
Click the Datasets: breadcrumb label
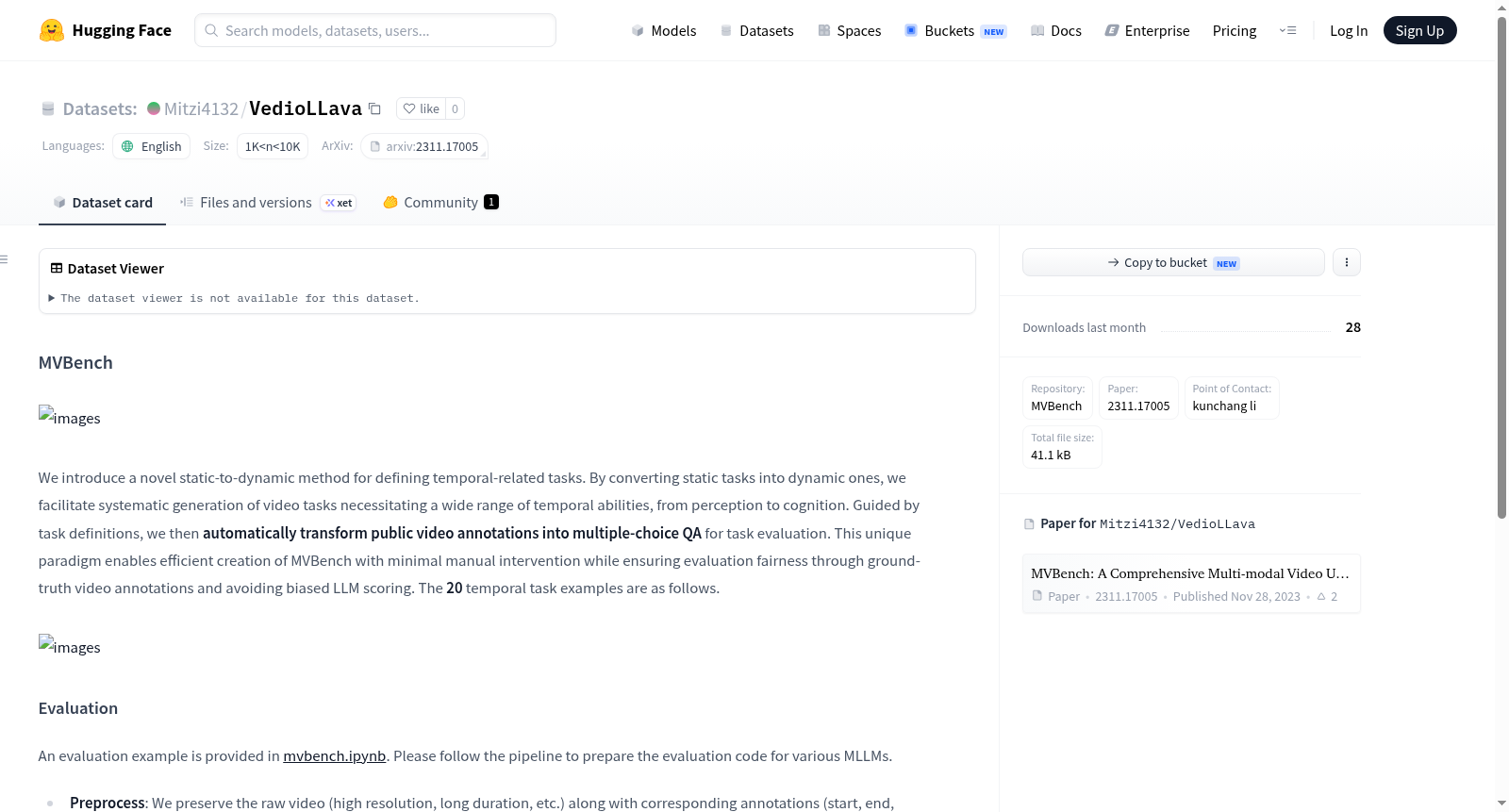[100, 108]
